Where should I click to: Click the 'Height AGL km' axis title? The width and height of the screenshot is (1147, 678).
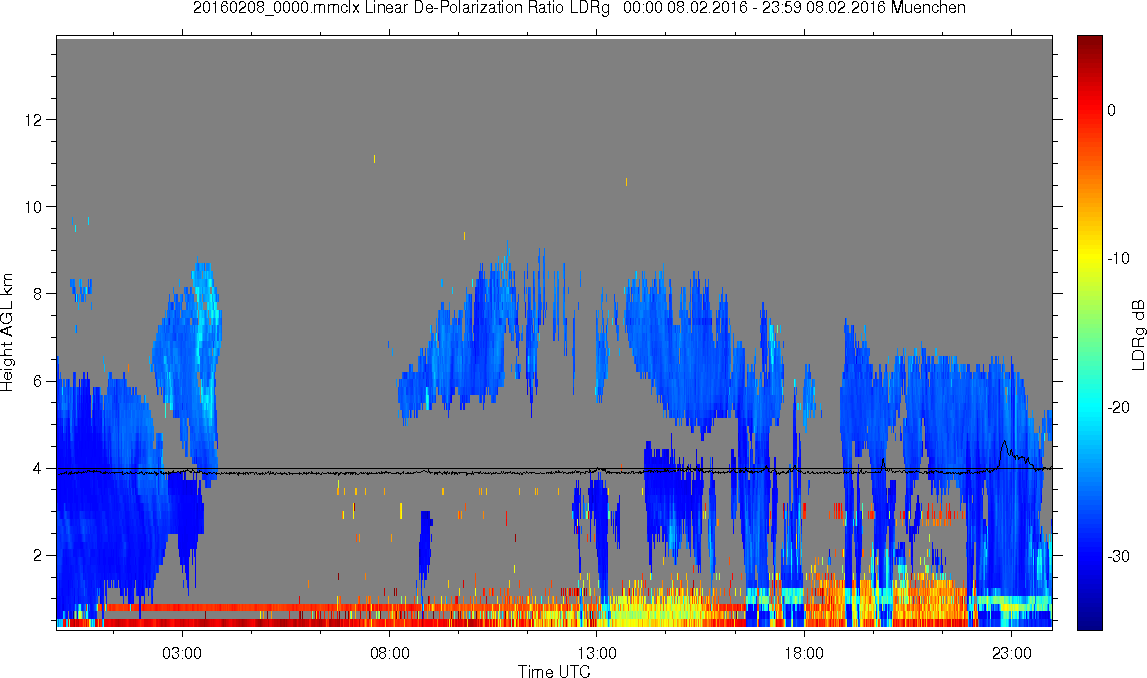tap(8, 333)
